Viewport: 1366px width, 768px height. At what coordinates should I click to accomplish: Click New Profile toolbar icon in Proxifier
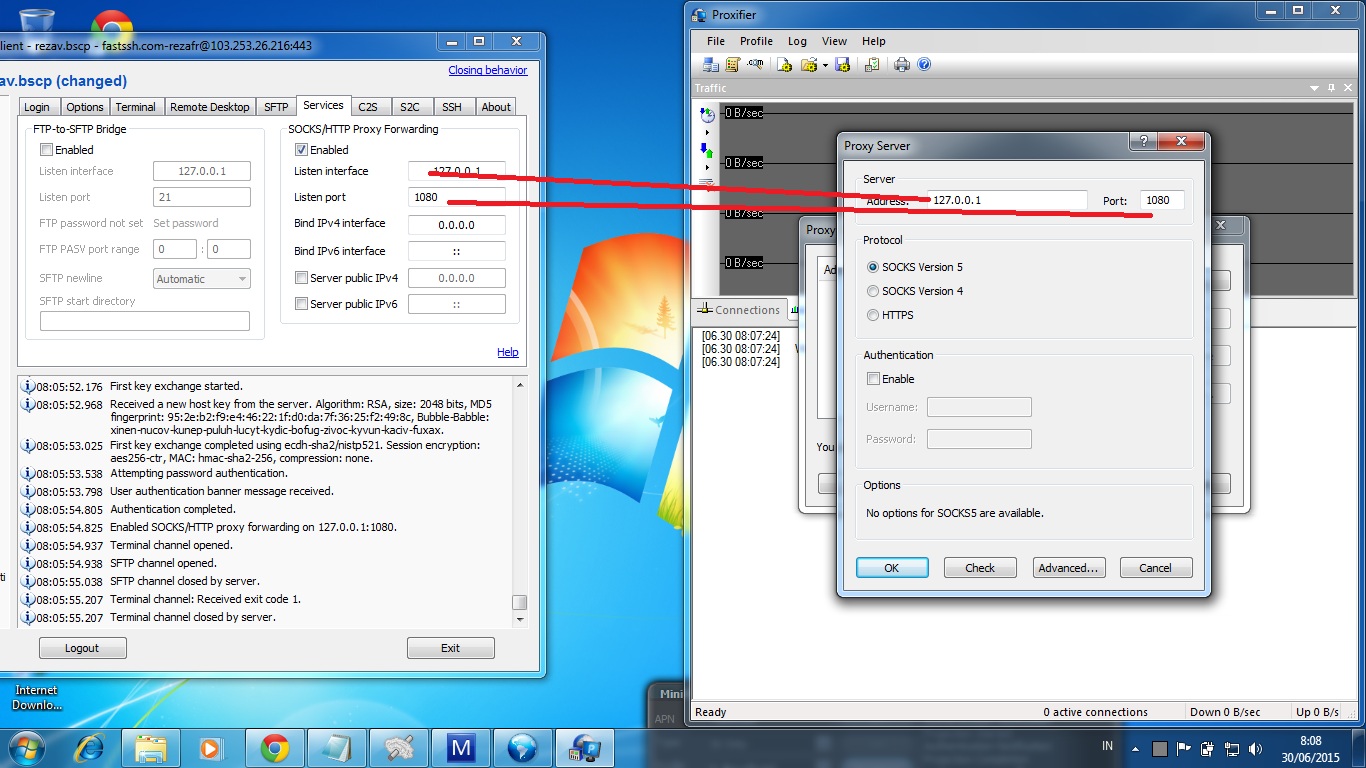pos(784,64)
